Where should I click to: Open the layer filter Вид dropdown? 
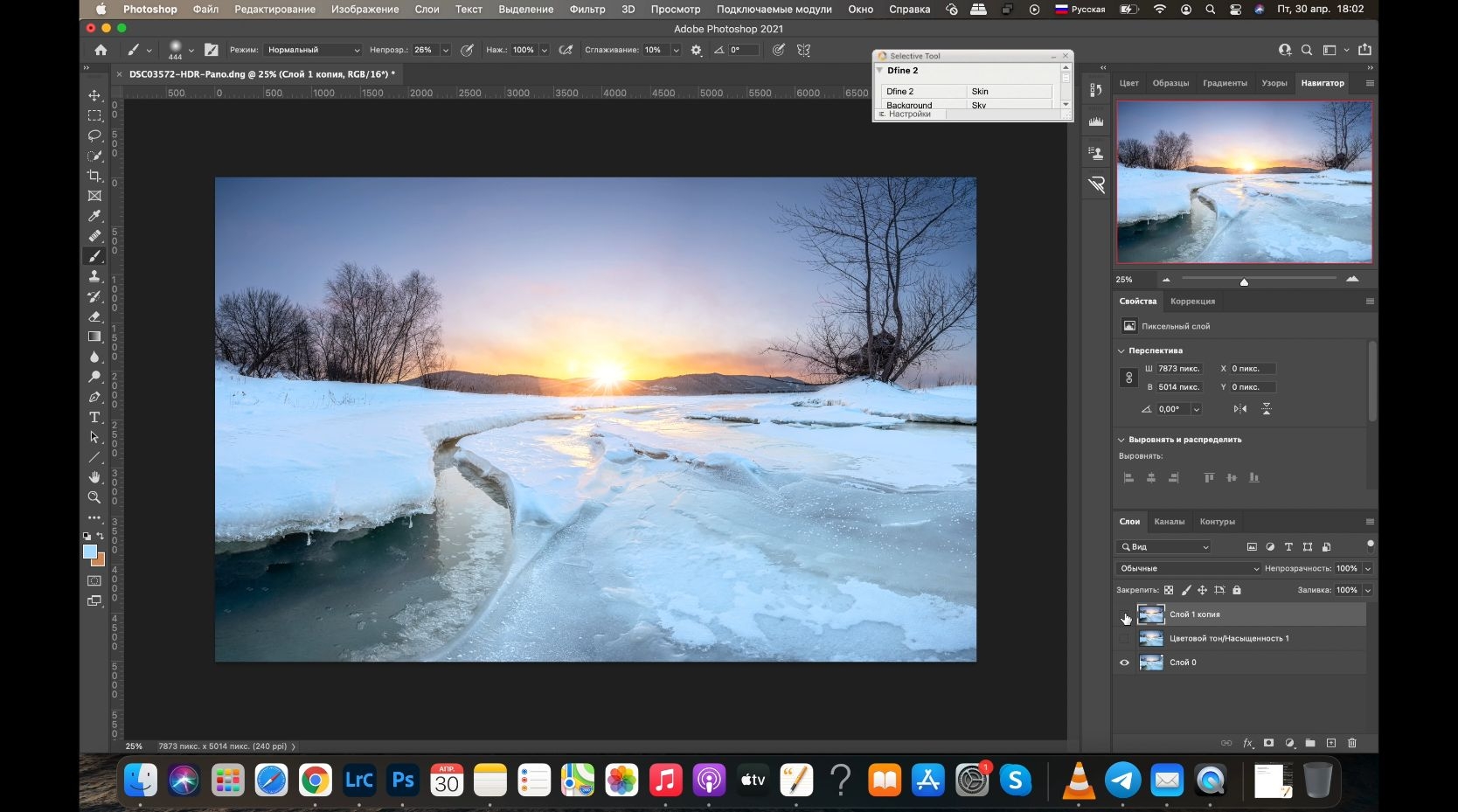tap(1164, 547)
